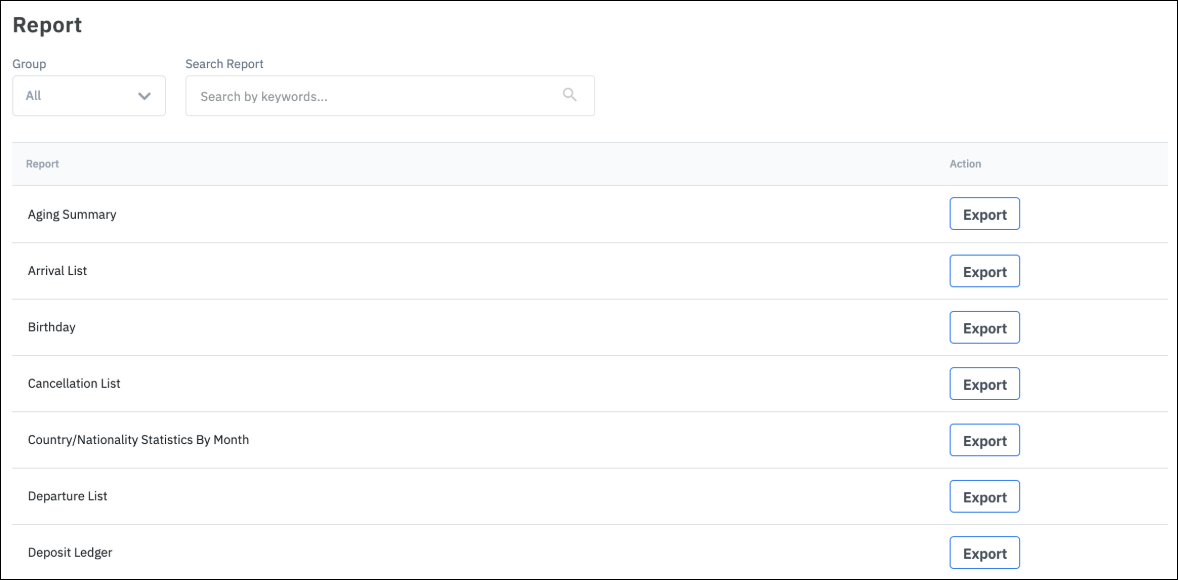Image resolution: width=1178 pixels, height=580 pixels.
Task: Export the Aging Summary report
Action: tap(984, 214)
